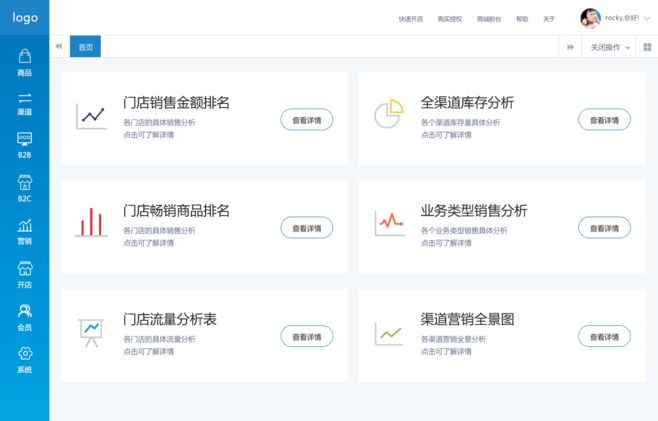Switch to the 首页 tab
This screenshot has width=658, height=421.
pos(85,47)
